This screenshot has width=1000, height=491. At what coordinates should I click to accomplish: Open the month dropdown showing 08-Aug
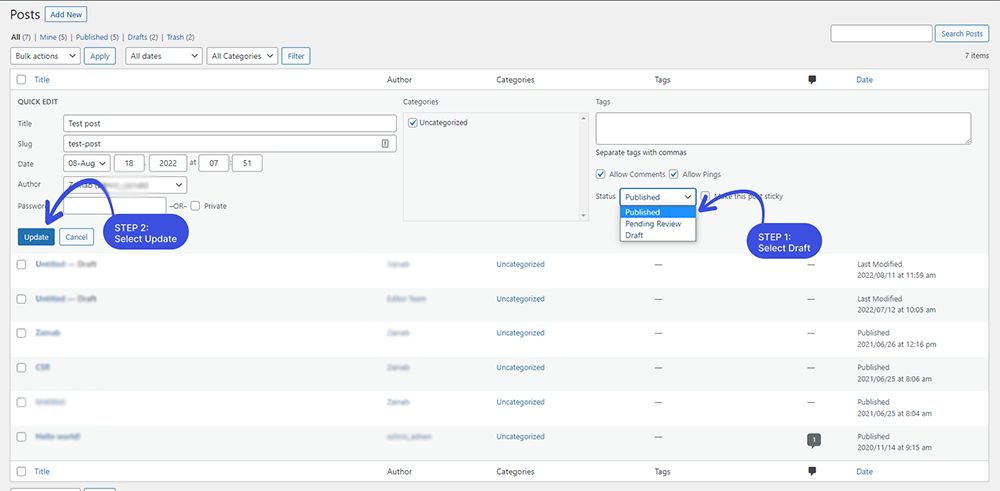point(87,163)
